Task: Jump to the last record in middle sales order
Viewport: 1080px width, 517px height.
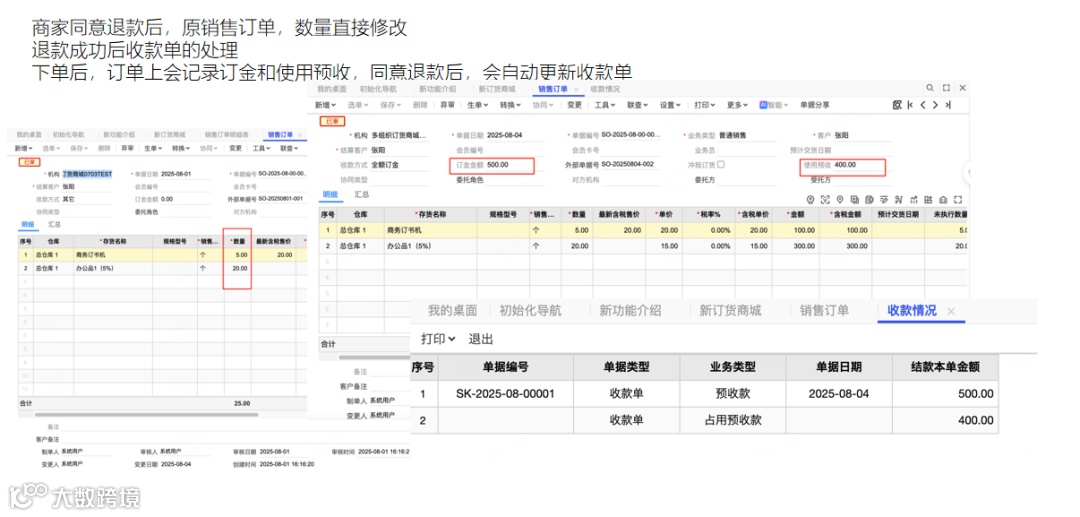Action: [x=948, y=105]
